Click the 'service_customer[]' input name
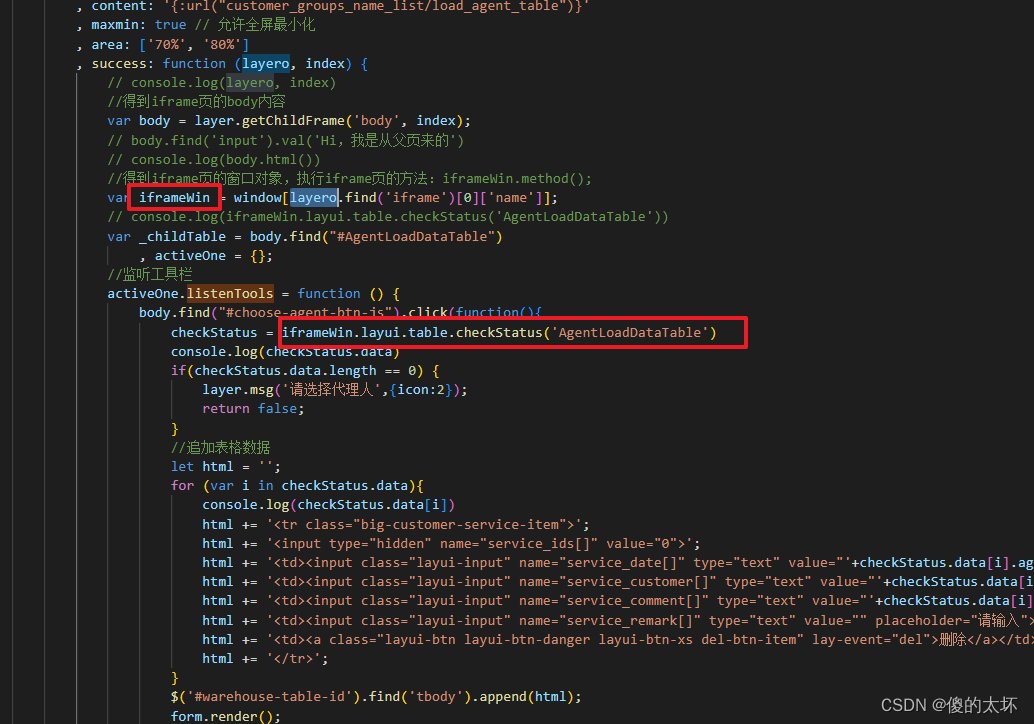Image resolution: width=1034 pixels, height=724 pixels. [638, 582]
